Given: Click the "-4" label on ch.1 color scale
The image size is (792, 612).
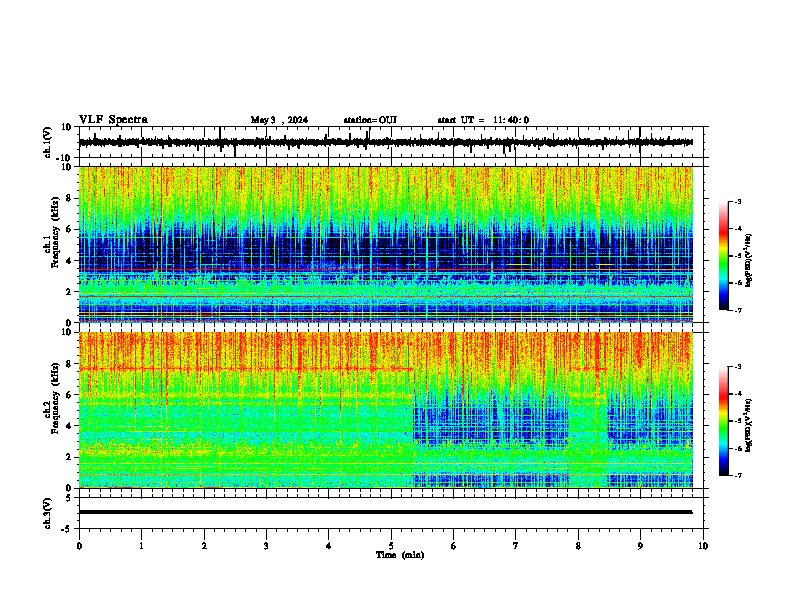Looking at the screenshot, I should click(x=738, y=229).
